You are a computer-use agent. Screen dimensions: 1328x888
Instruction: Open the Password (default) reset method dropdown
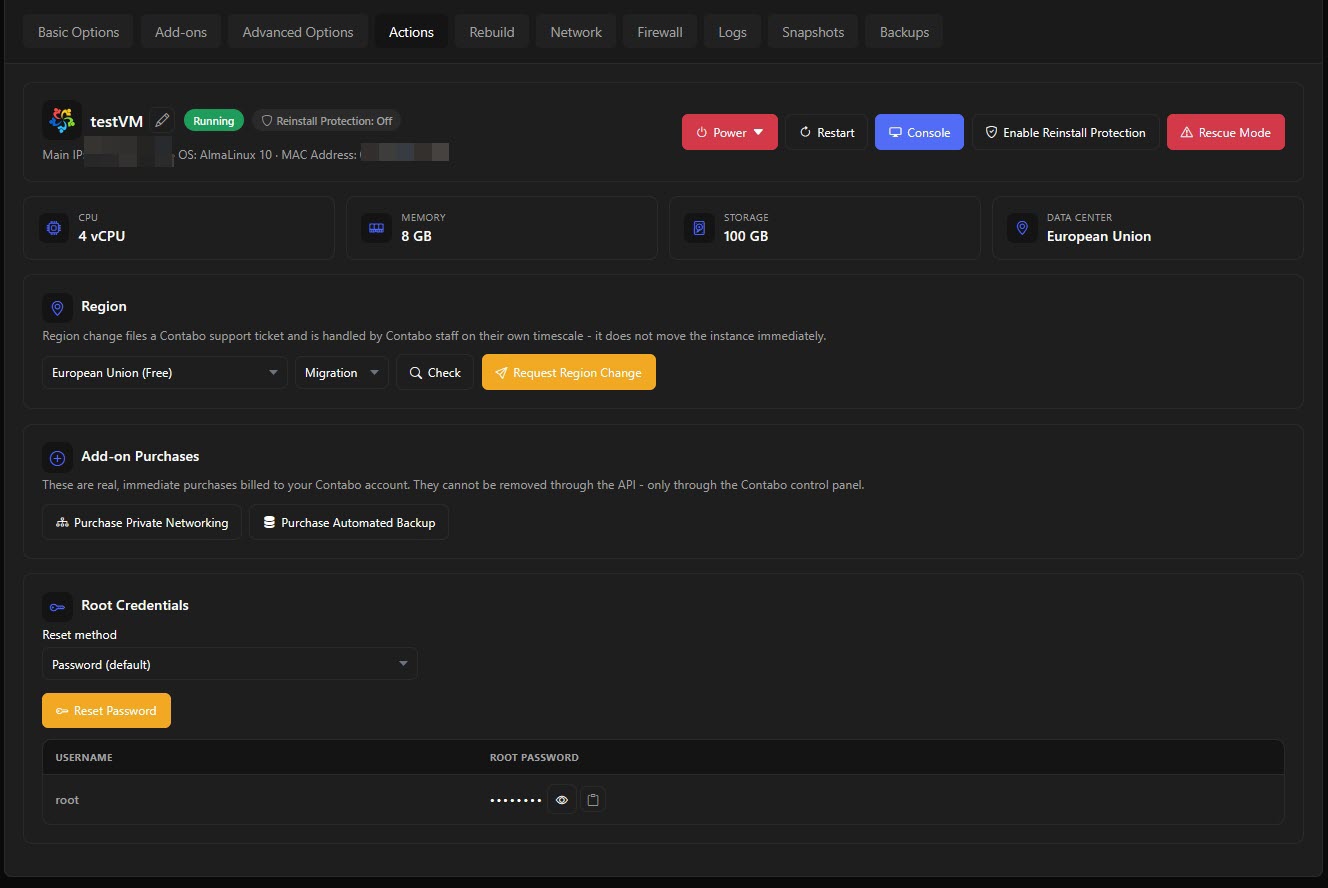point(230,664)
